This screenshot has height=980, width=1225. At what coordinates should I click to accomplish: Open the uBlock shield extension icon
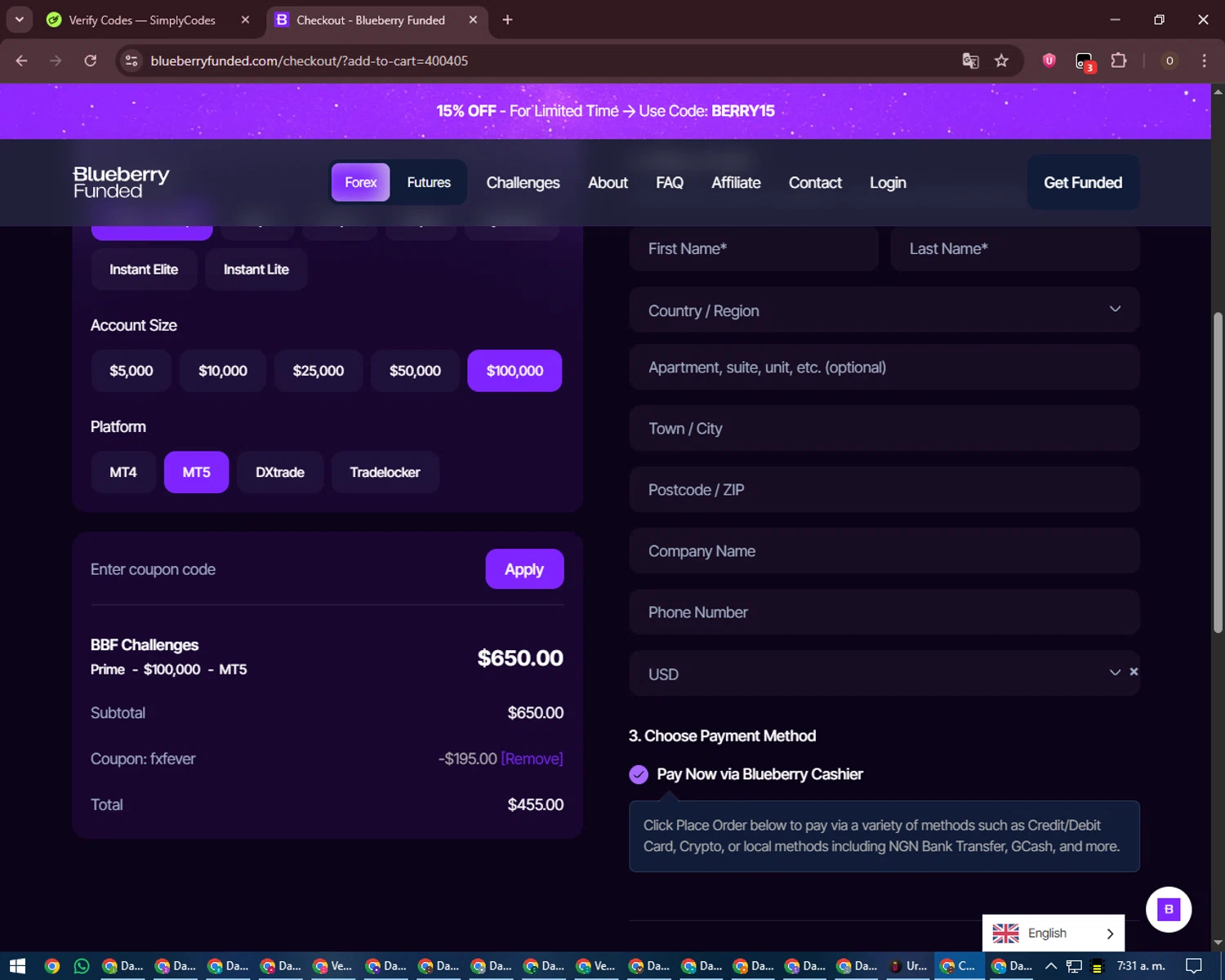click(1049, 60)
